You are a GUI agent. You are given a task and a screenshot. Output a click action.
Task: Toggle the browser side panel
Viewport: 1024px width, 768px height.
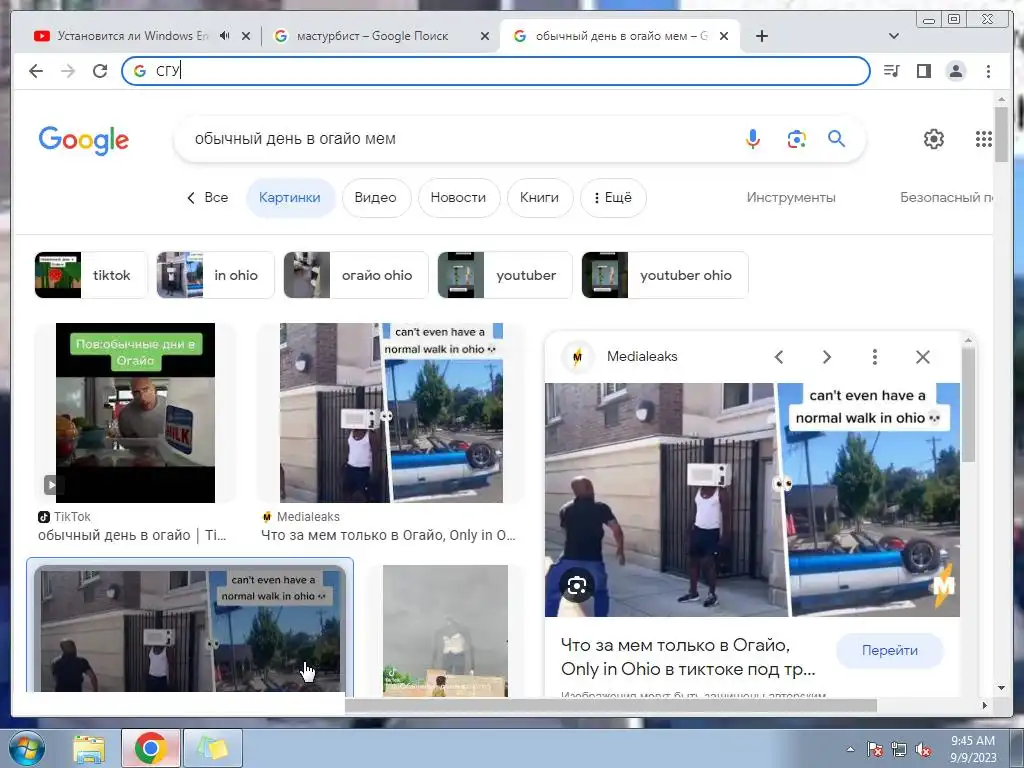point(923,71)
